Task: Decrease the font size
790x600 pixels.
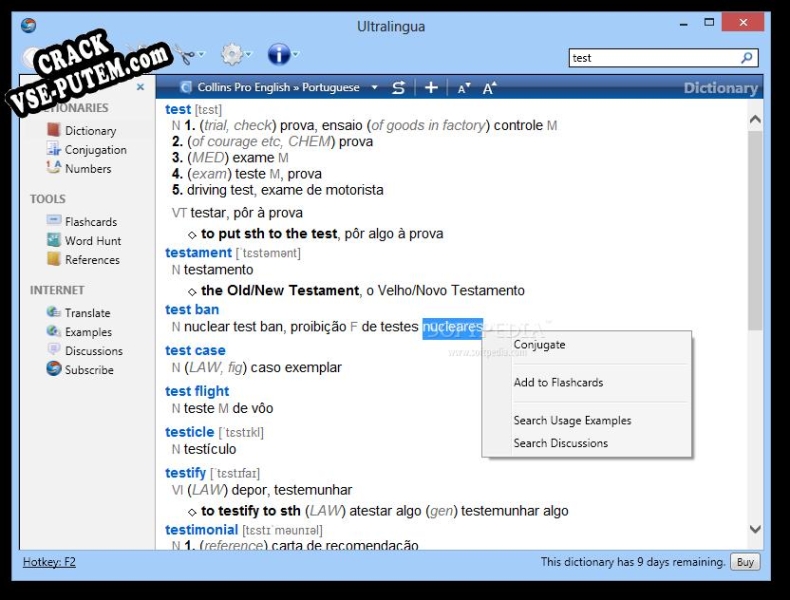Action: pos(464,88)
